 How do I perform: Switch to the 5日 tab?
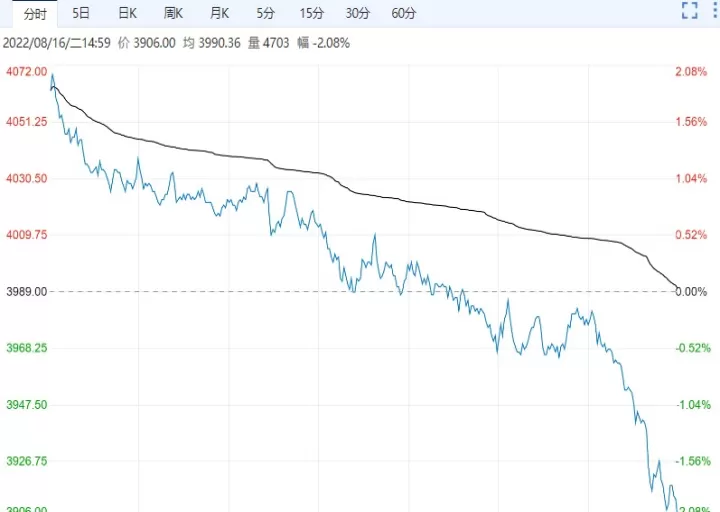pyautogui.click(x=81, y=13)
